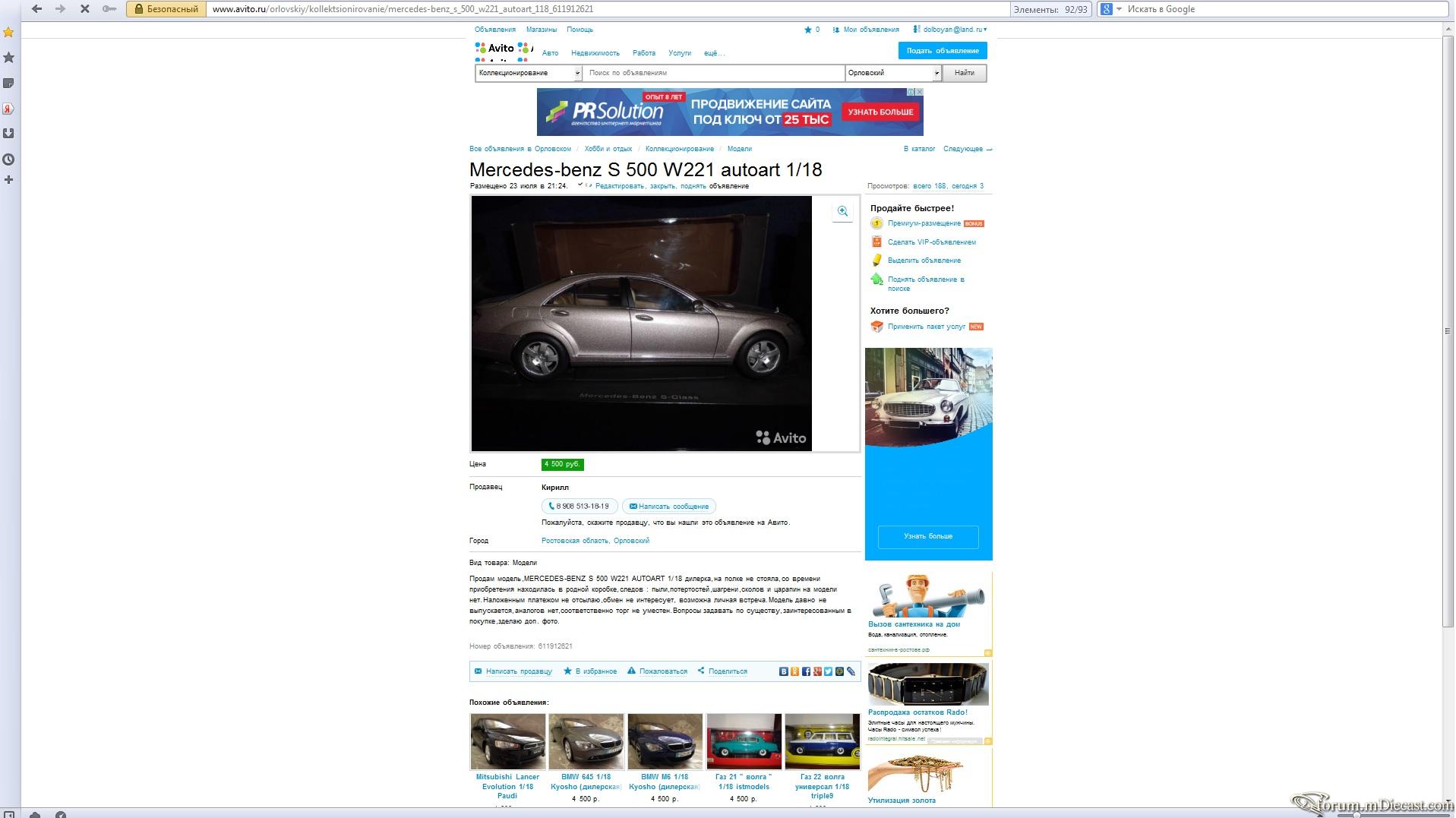Click the VIP listing orange icon
1456x818 pixels.
(x=876, y=242)
